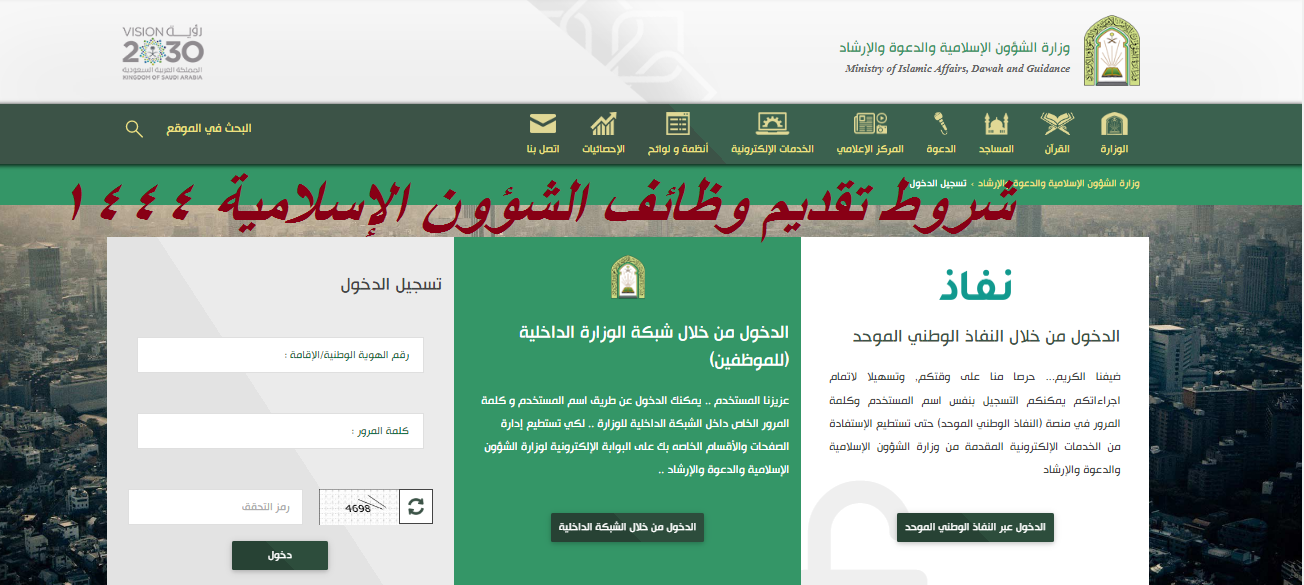Viewport: 1304px width, 585px height.
Task: Click the Ministry of Islamic Affairs emblem logo
Action: point(1112,50)
